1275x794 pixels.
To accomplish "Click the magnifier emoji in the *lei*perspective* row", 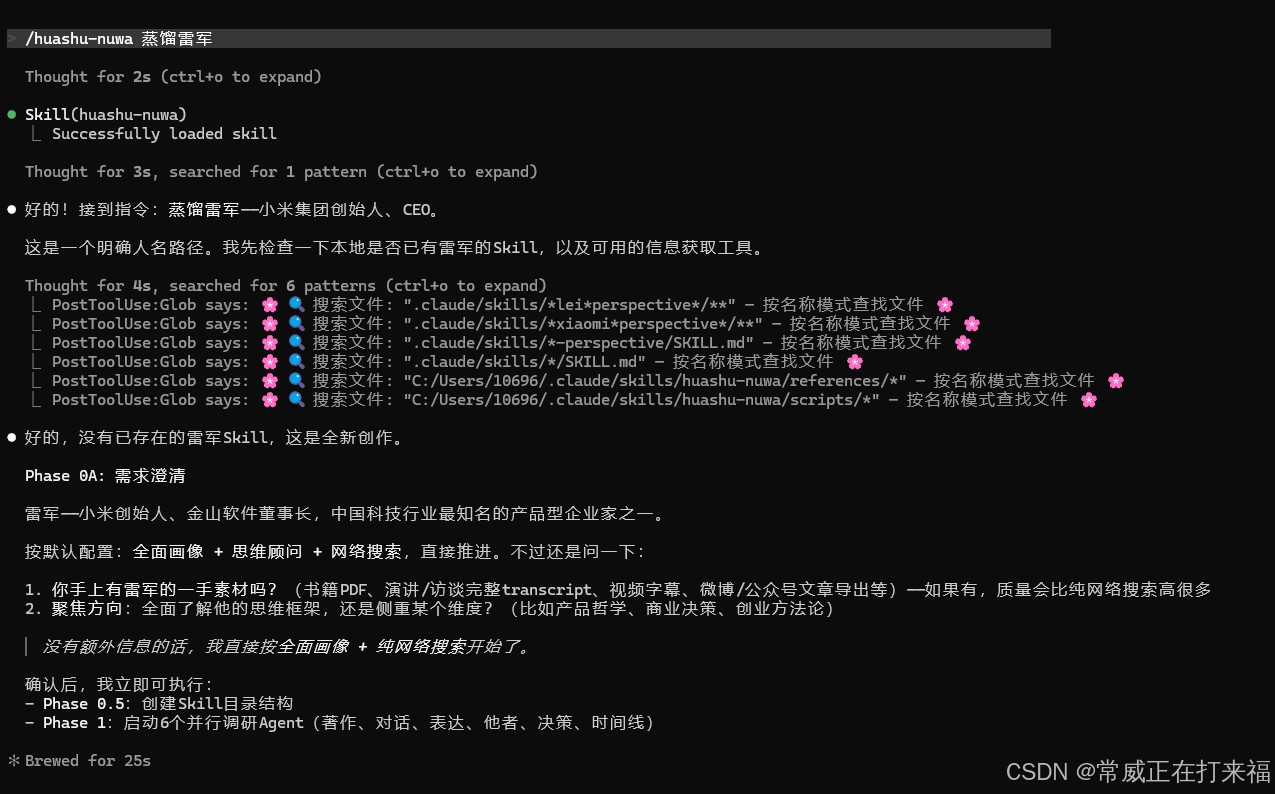I will (x=297, y=305).
